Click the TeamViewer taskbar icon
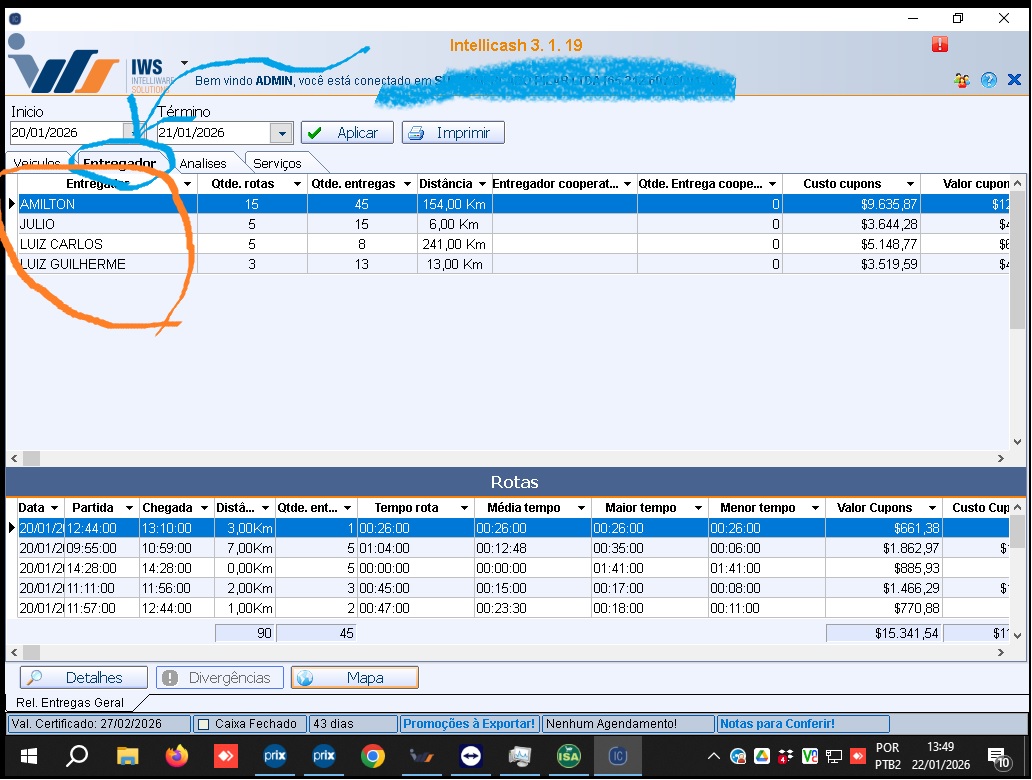The width and height of the screenshot is (1032, 780). point(470,756)
